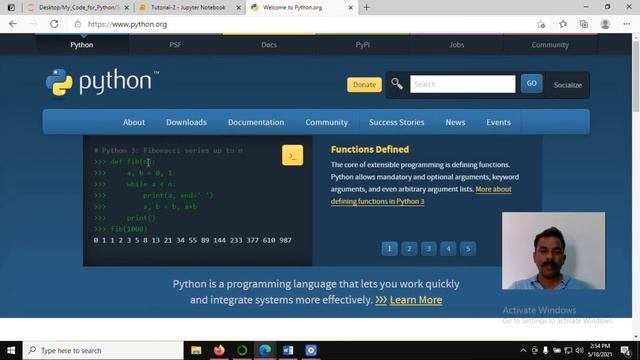Open Microsoft Word from taskbar

tap(288, 350)
